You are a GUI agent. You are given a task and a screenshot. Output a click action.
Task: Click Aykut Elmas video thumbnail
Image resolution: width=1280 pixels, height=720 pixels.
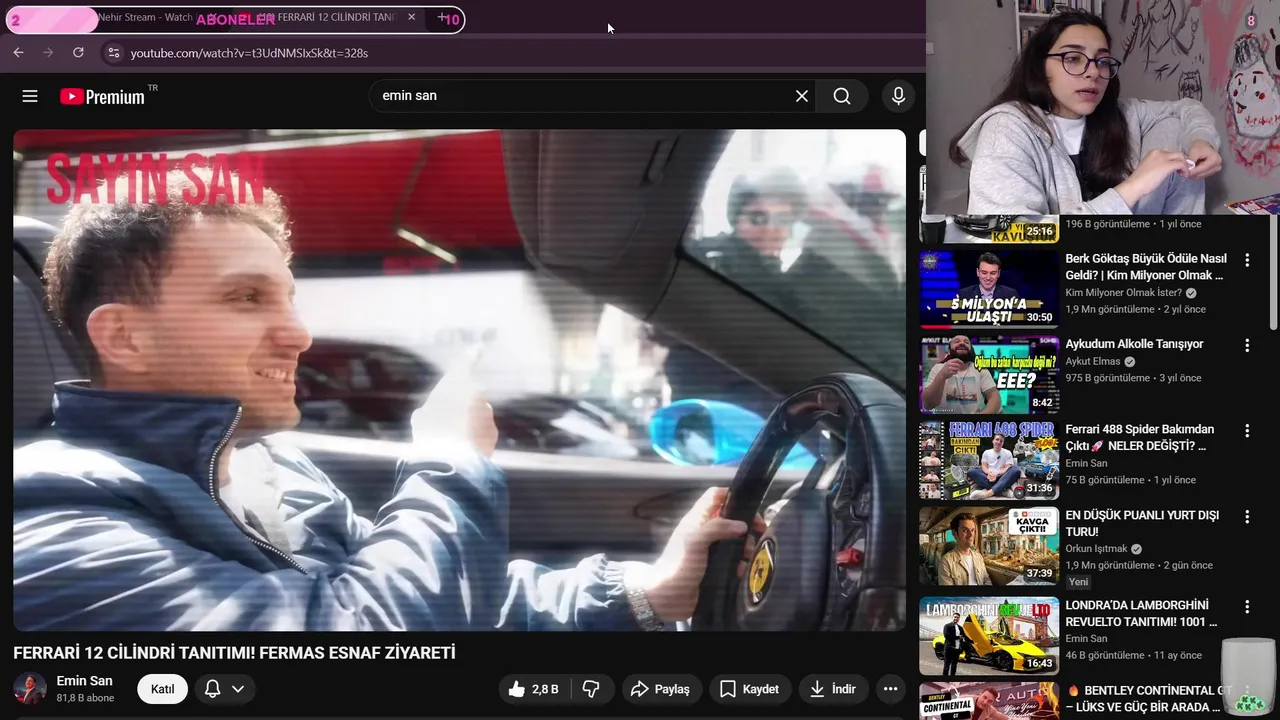(989, 375)
